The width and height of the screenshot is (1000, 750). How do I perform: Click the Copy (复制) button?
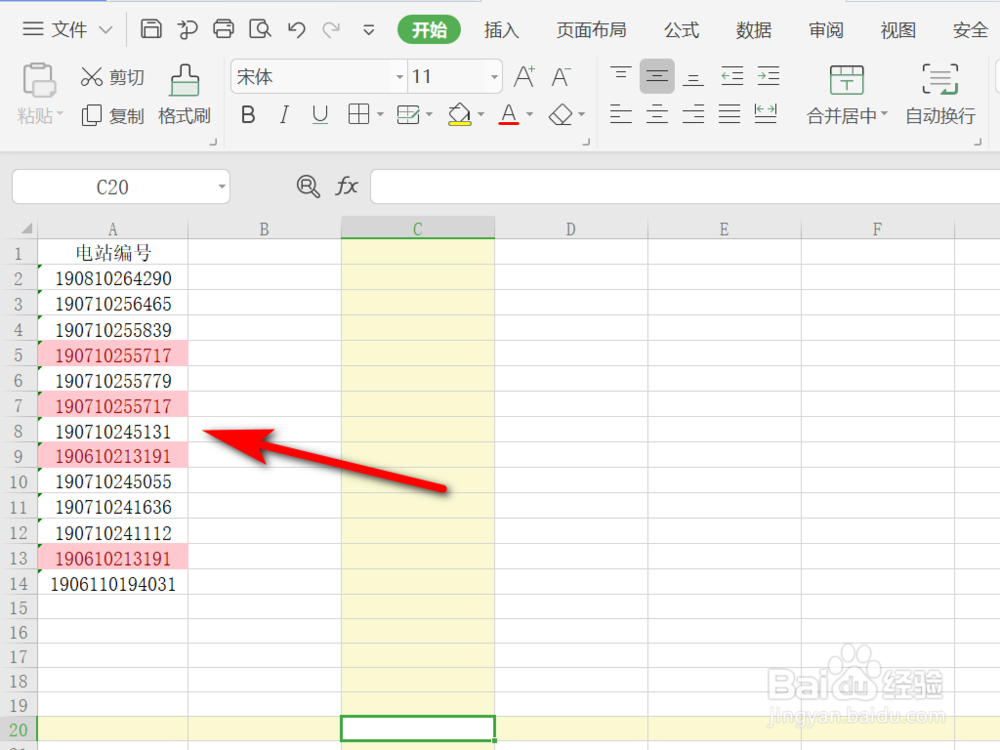pyautogui.click(x=112, y=115)
